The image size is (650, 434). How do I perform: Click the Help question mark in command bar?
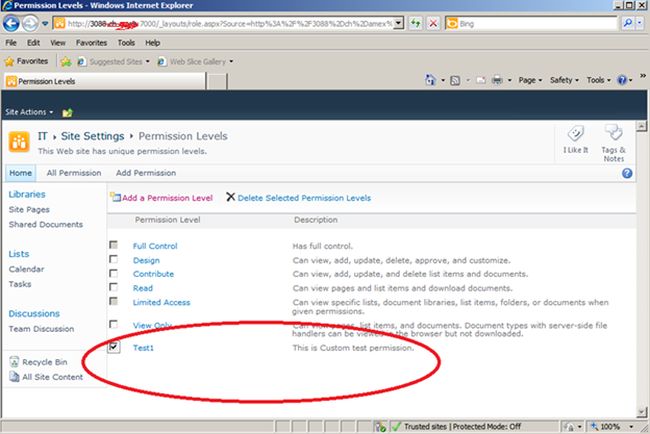[622, 80]
